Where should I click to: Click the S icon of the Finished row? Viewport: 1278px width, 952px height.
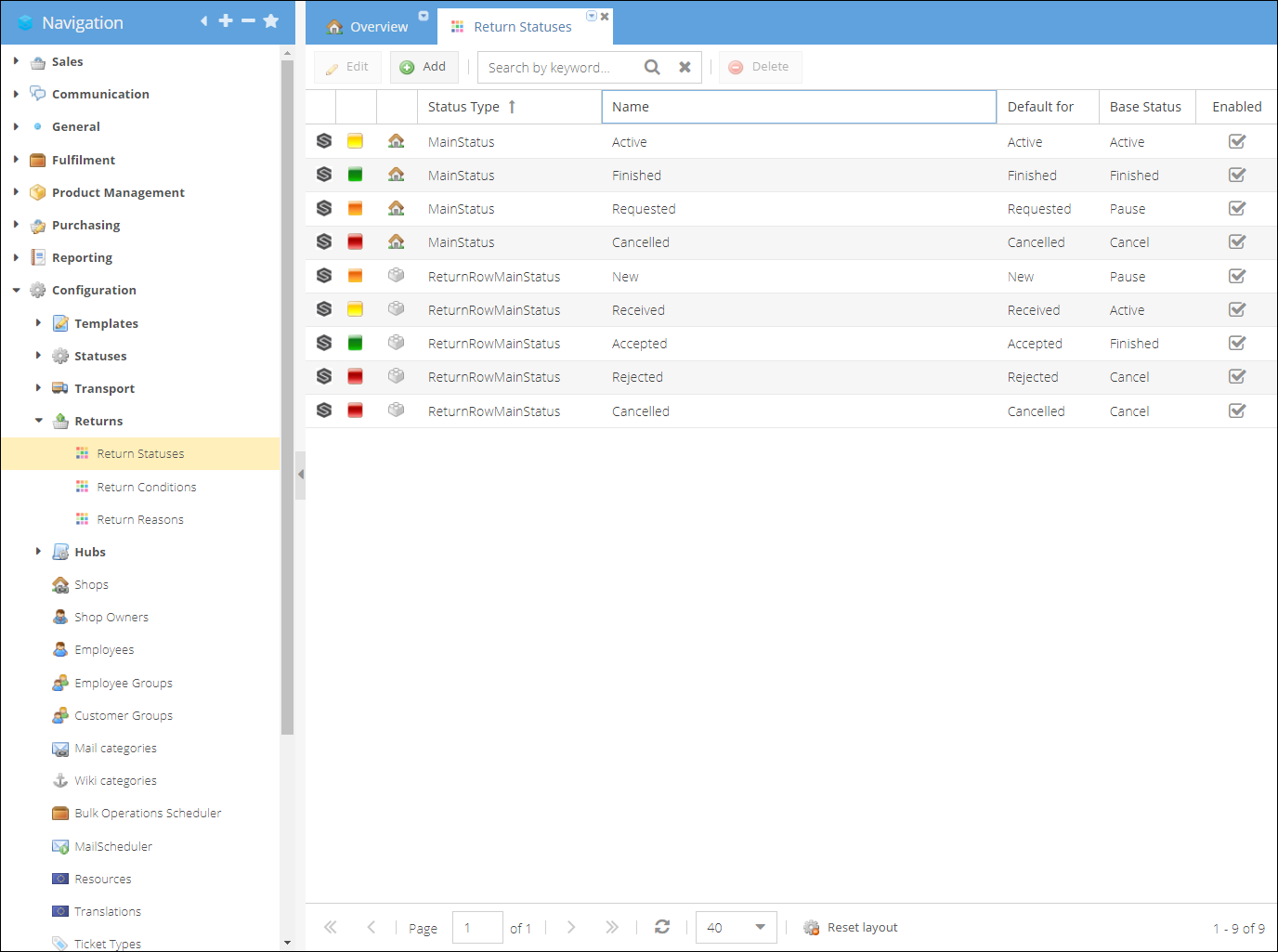pos(324,175)
